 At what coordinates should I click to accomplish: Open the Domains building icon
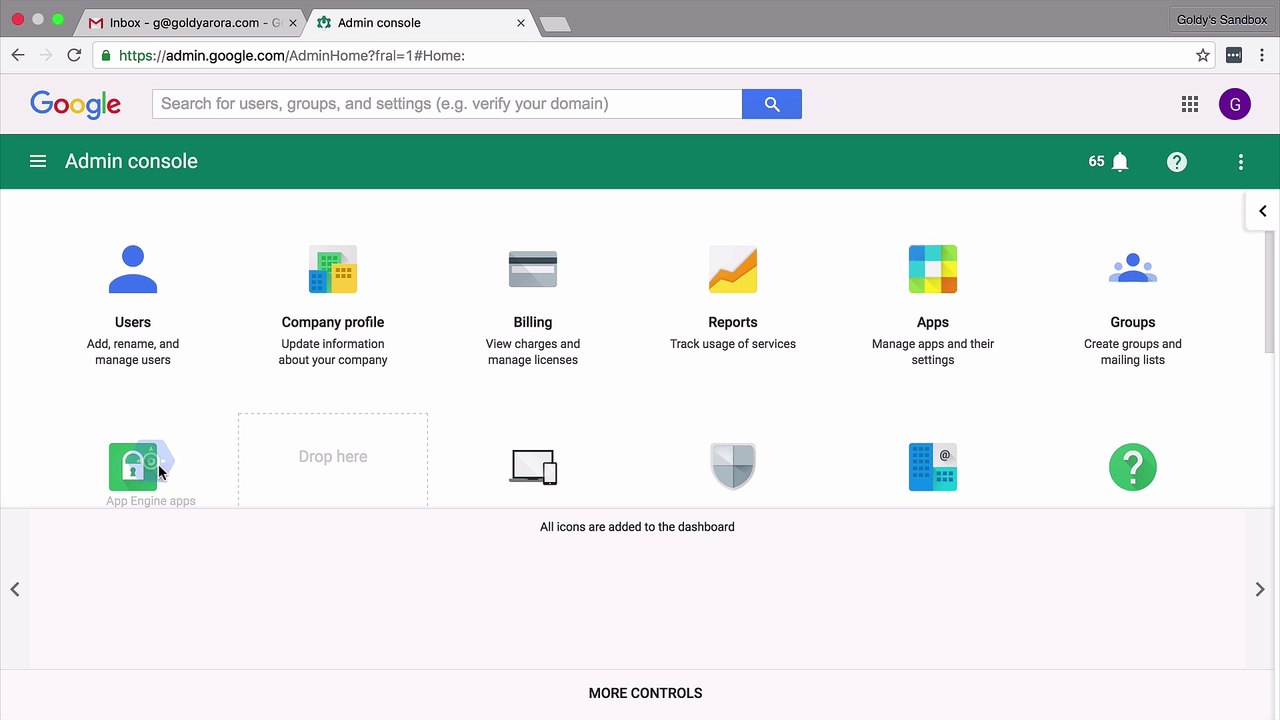(x=933, y=467)
